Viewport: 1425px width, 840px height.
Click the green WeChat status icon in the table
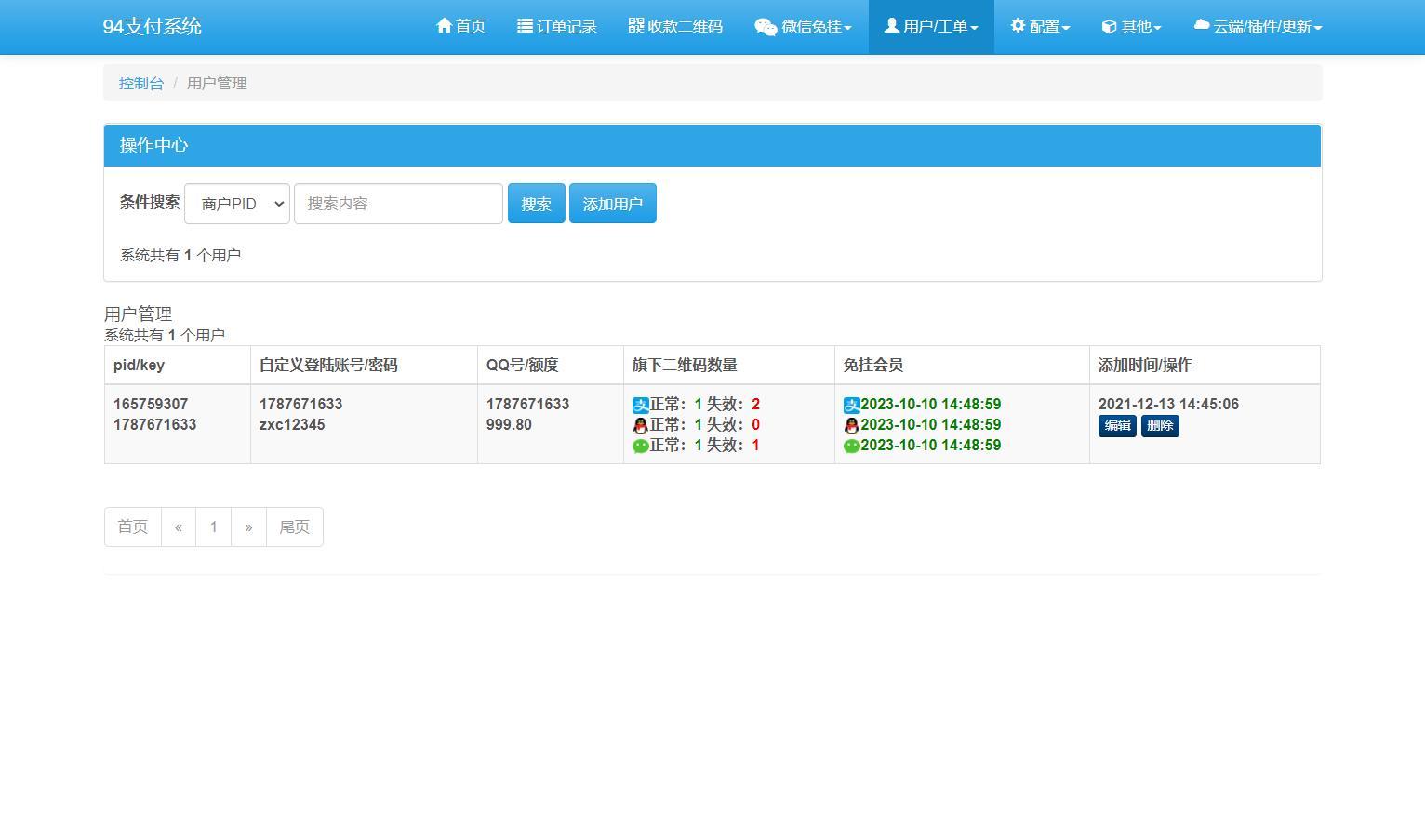640,446
